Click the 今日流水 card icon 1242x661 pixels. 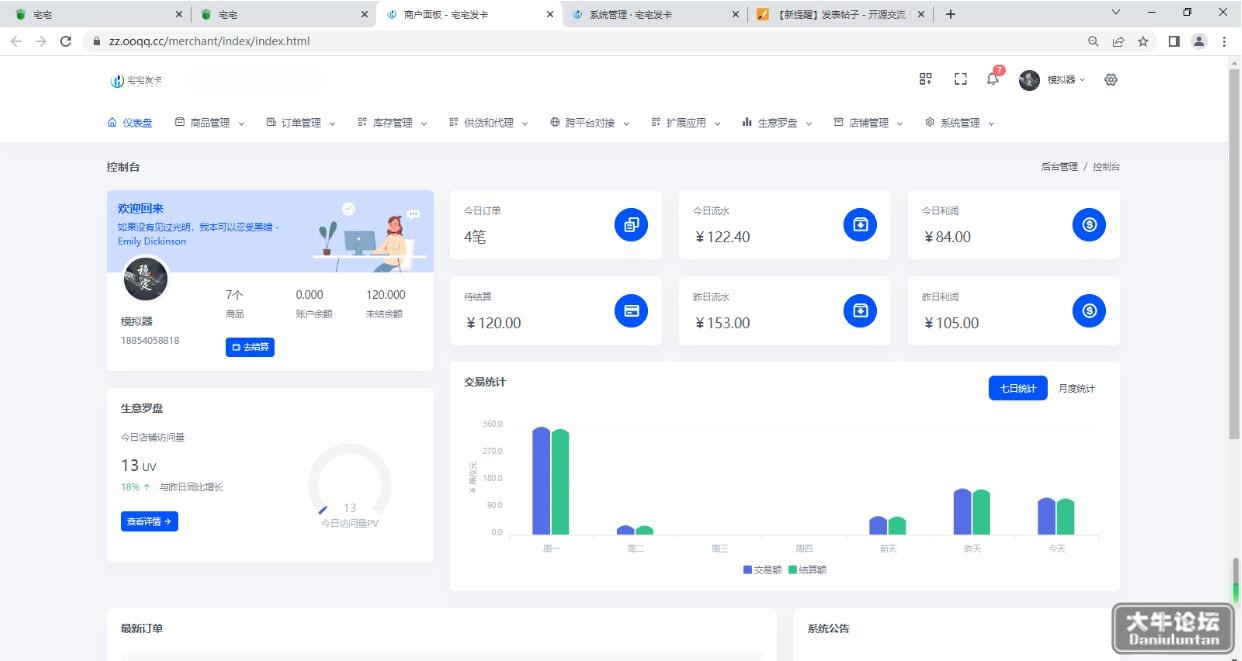click(860, 225)
